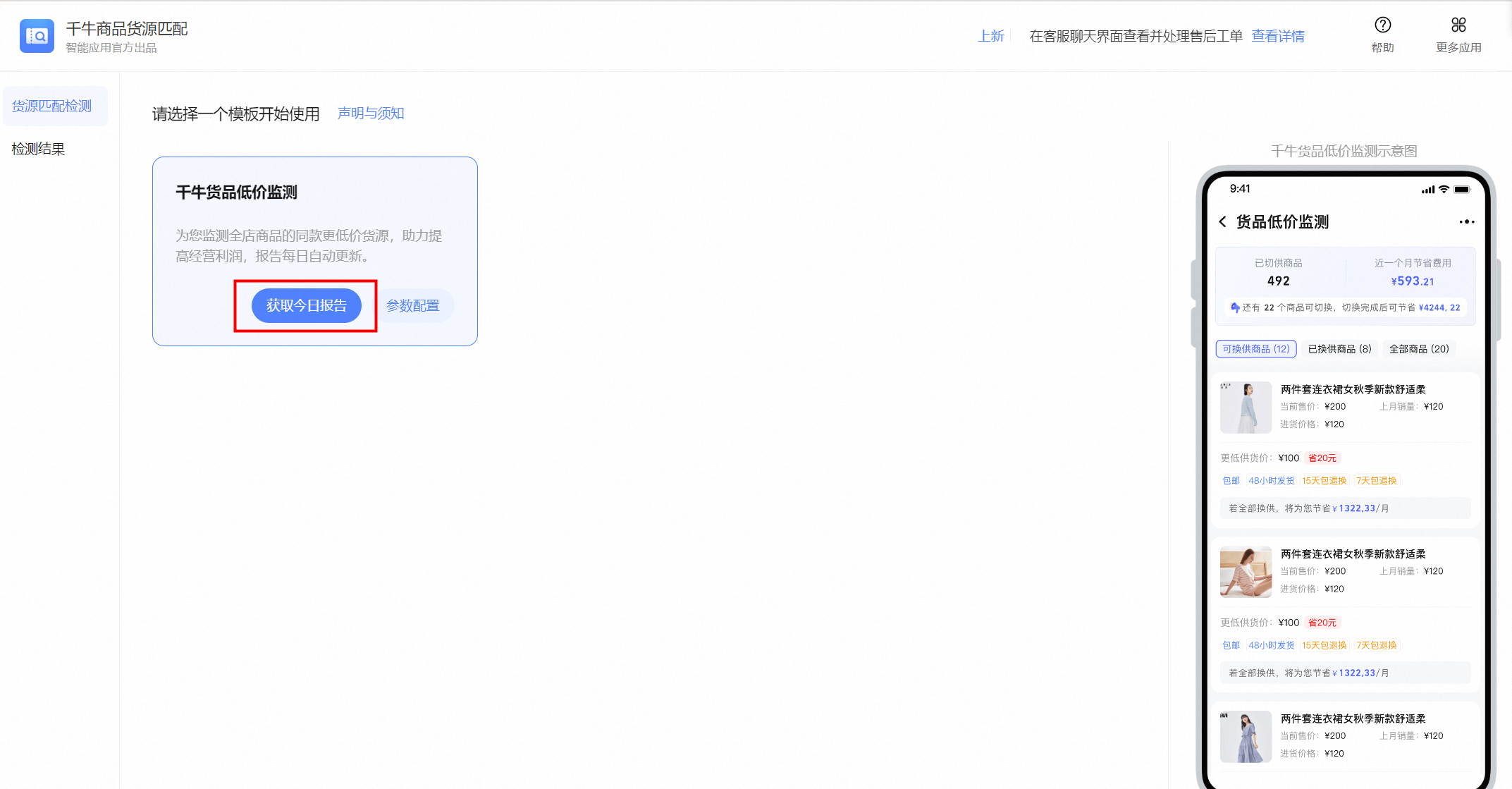1512x789 pixels.
Task: Click the 492 已切供商品 count
Action: click(1278, 281)
